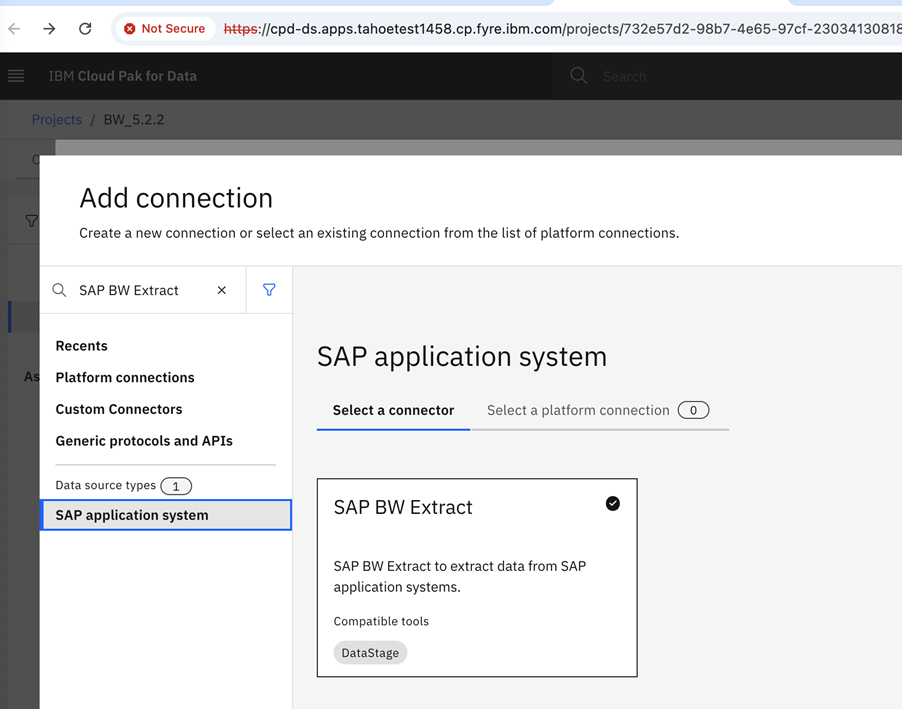Click the filter icon behind the dialog
The image size is (902, 709).
32,221
